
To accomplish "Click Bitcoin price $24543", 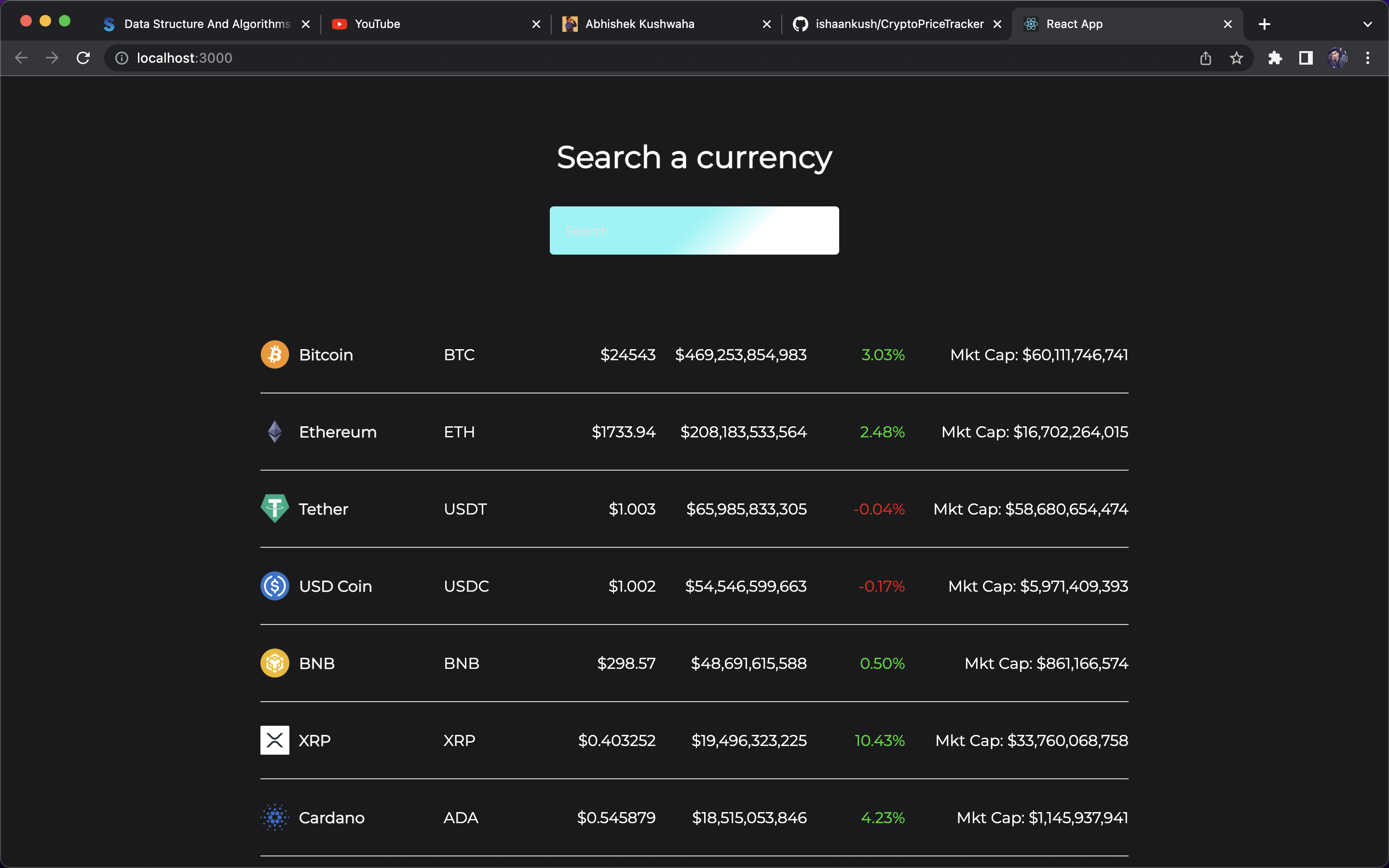I will click(628, 355).
